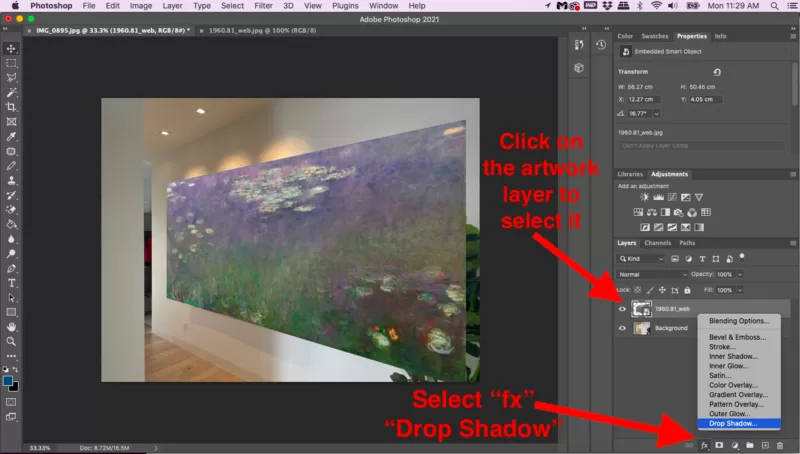Select the Path Selection tool
The image size is (800, 454).
[11, 298]
